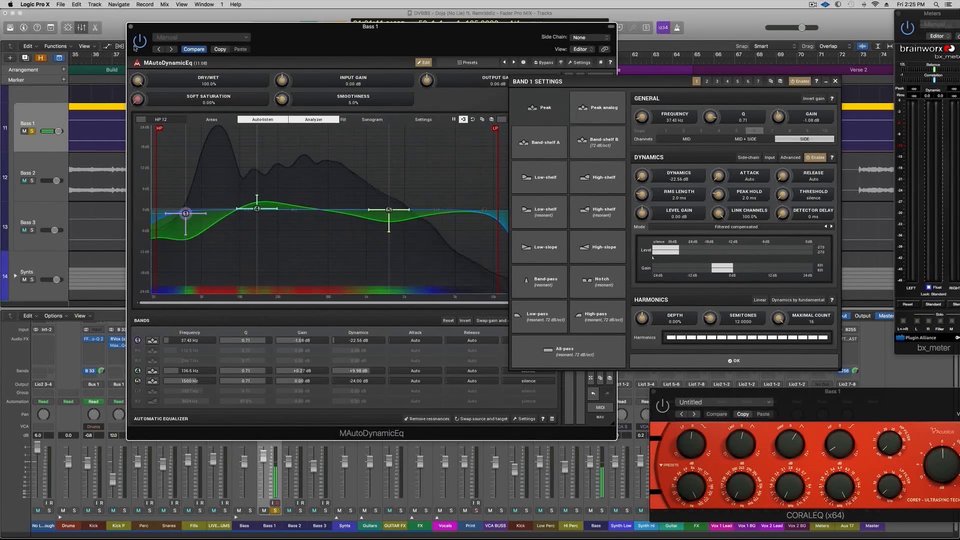Open the View Editor dropdown
The image size is (960, 540).
[582, 49]
